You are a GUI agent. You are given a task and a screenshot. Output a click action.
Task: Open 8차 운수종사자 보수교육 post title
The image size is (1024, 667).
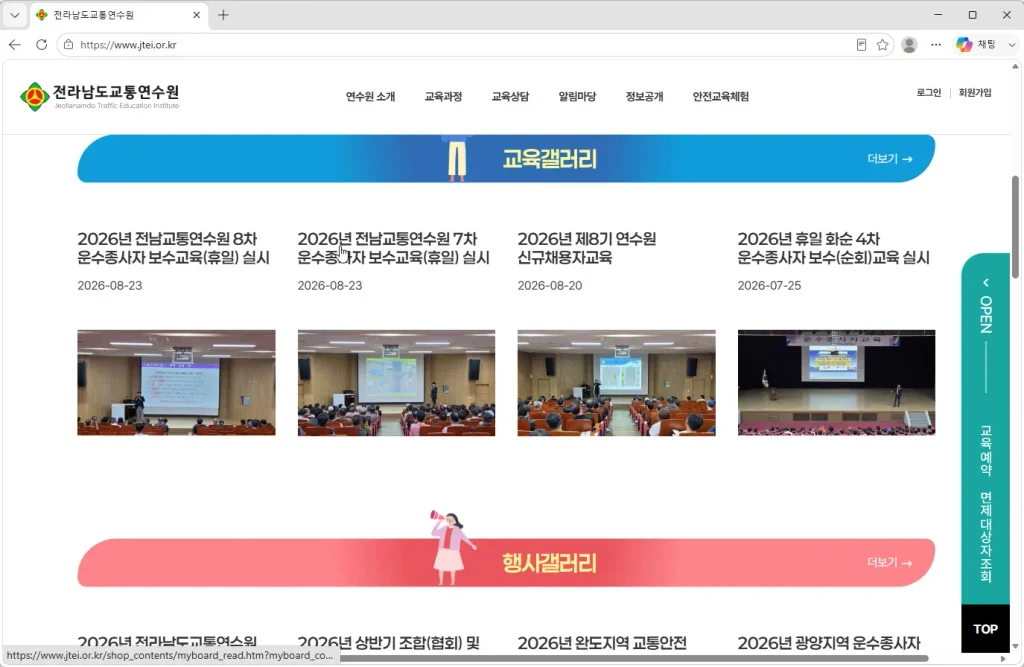173,248
